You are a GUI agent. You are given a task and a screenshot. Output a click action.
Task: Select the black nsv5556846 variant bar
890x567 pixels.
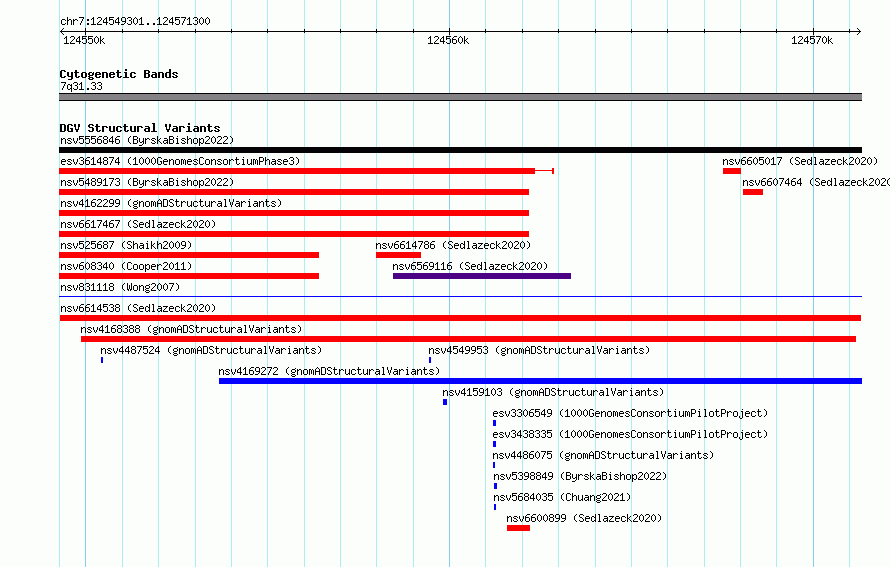point(460,150)
